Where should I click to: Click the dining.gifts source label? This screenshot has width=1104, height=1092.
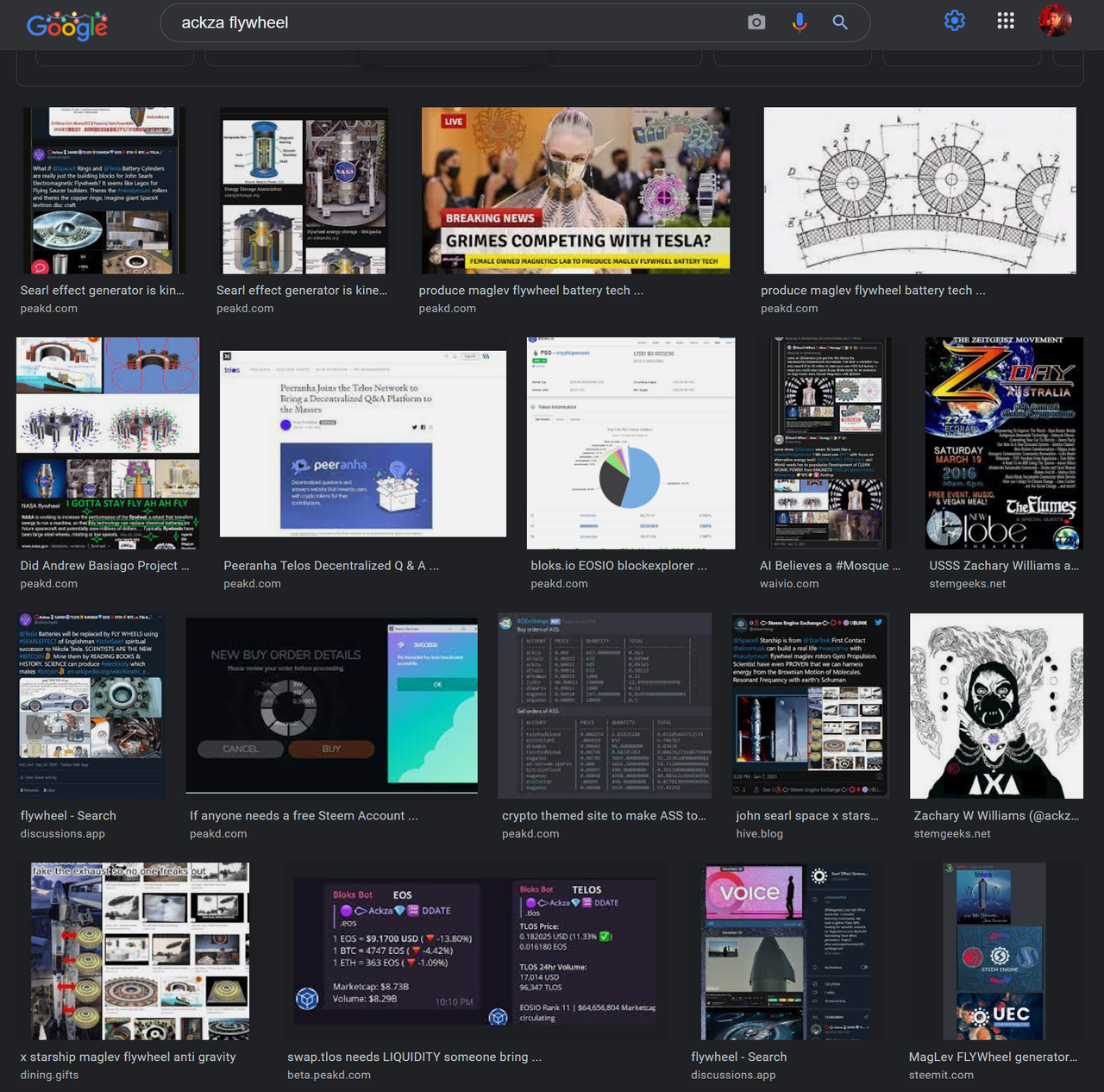[x=49, y=1076]
